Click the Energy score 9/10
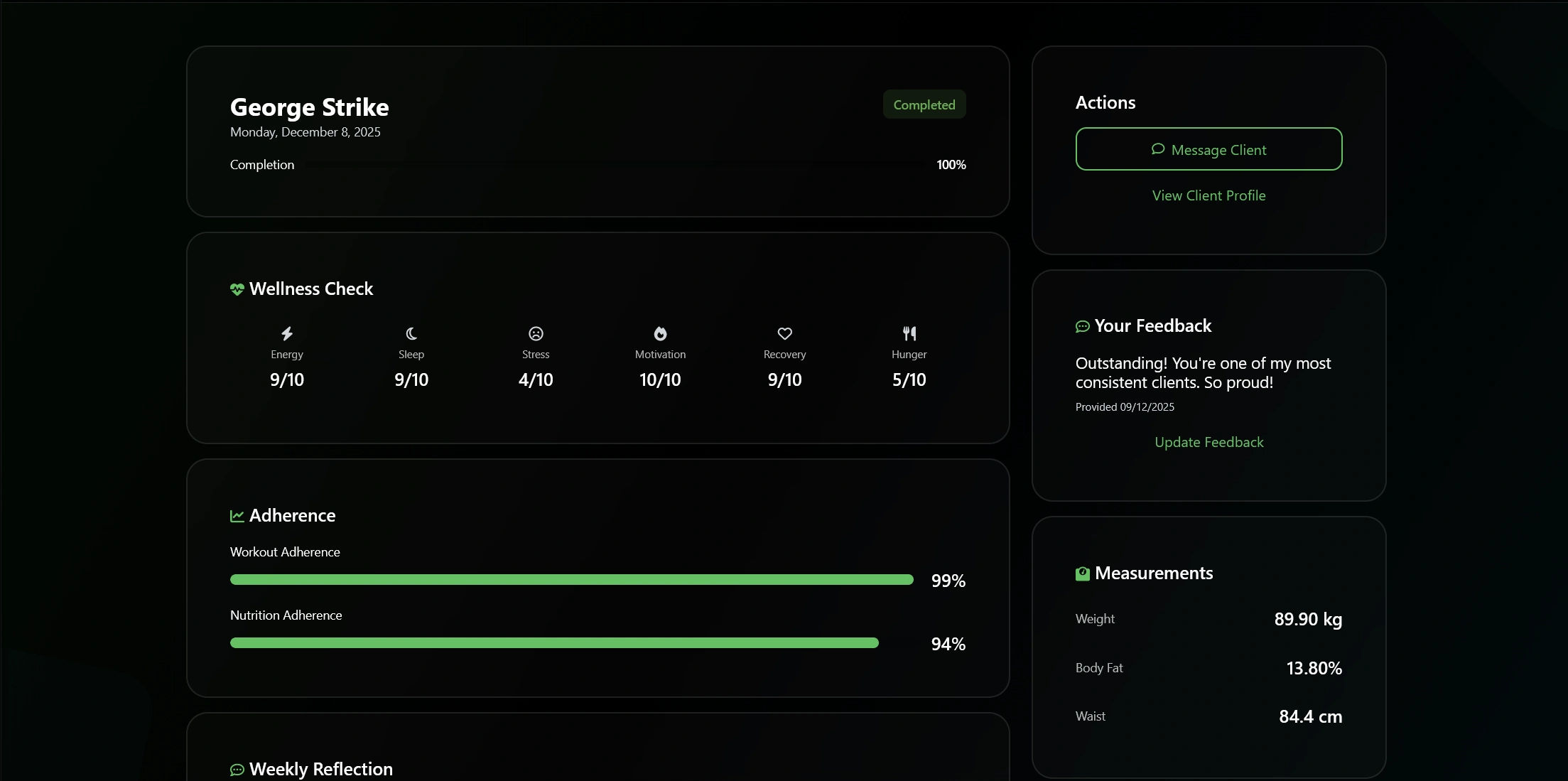 coord(287,380)
